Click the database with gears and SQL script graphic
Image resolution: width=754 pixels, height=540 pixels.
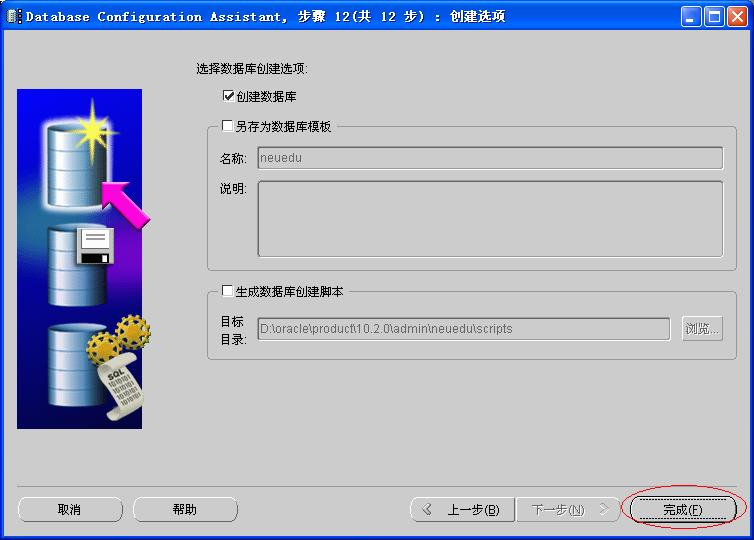[x=99, y=366]
